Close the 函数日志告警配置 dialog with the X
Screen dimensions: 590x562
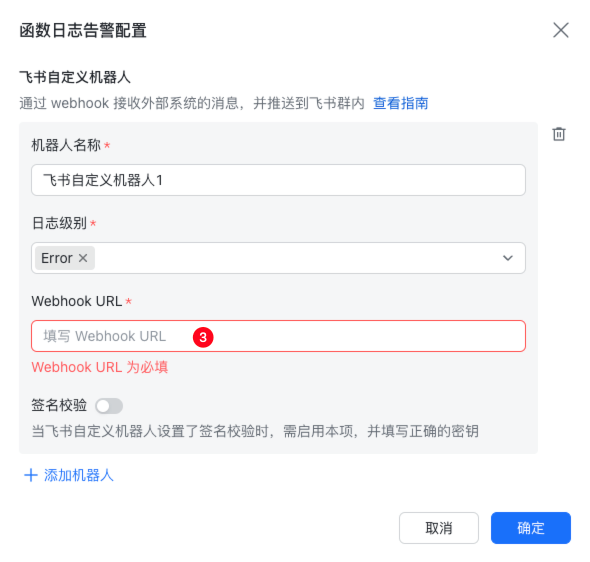click(x=561, y=30)
